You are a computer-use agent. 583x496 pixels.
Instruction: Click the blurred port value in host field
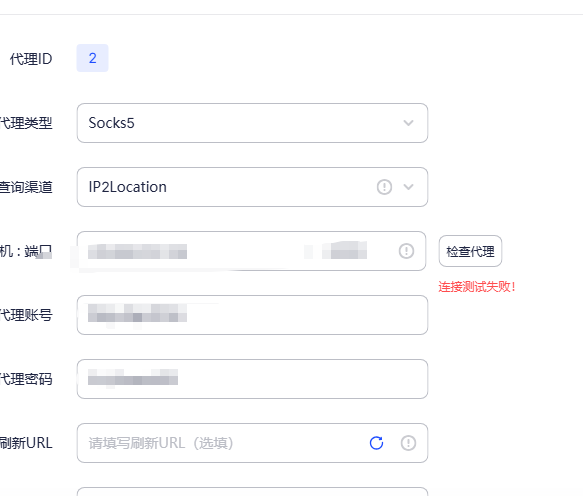point(344,250)
